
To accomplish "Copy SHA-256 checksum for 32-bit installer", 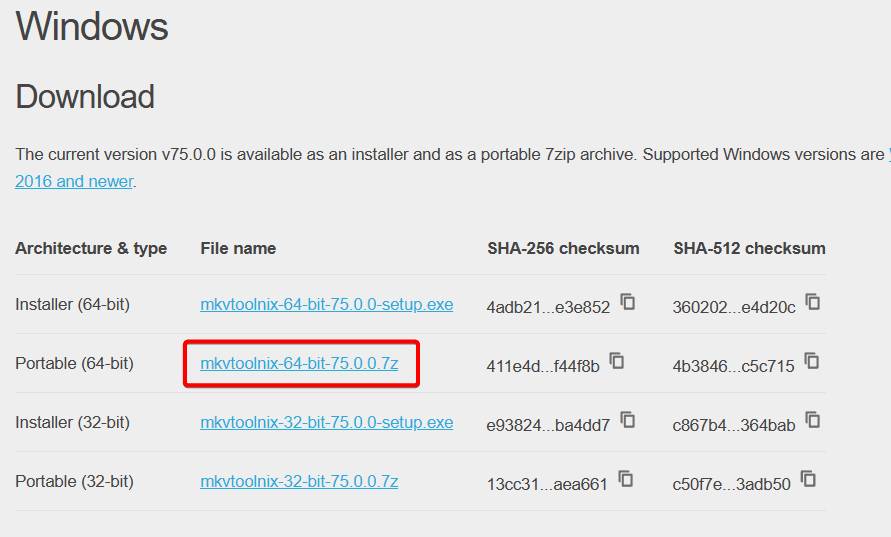I will pyautogui.click(x=628, y=420).
